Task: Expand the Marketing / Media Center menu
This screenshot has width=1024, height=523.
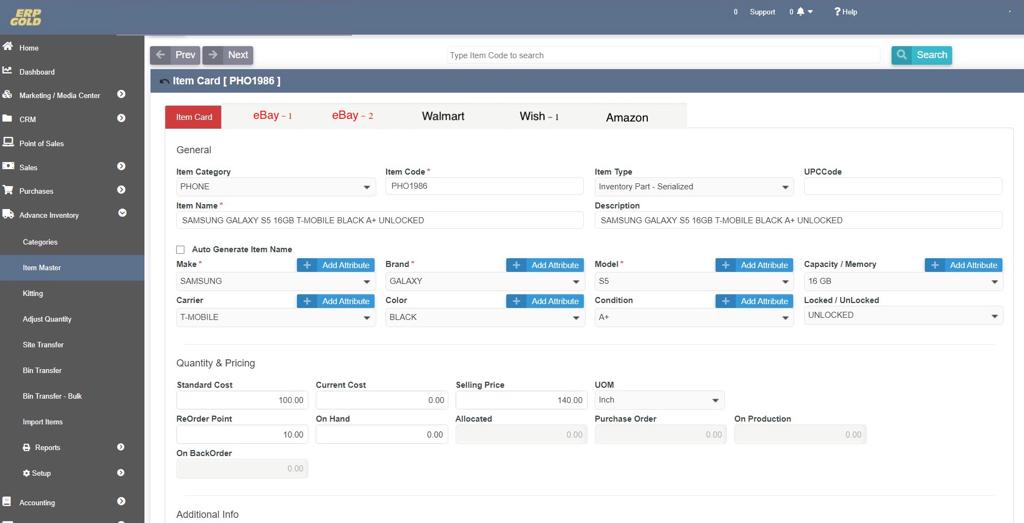Action: pyautogui.click(x=121, y=95)
